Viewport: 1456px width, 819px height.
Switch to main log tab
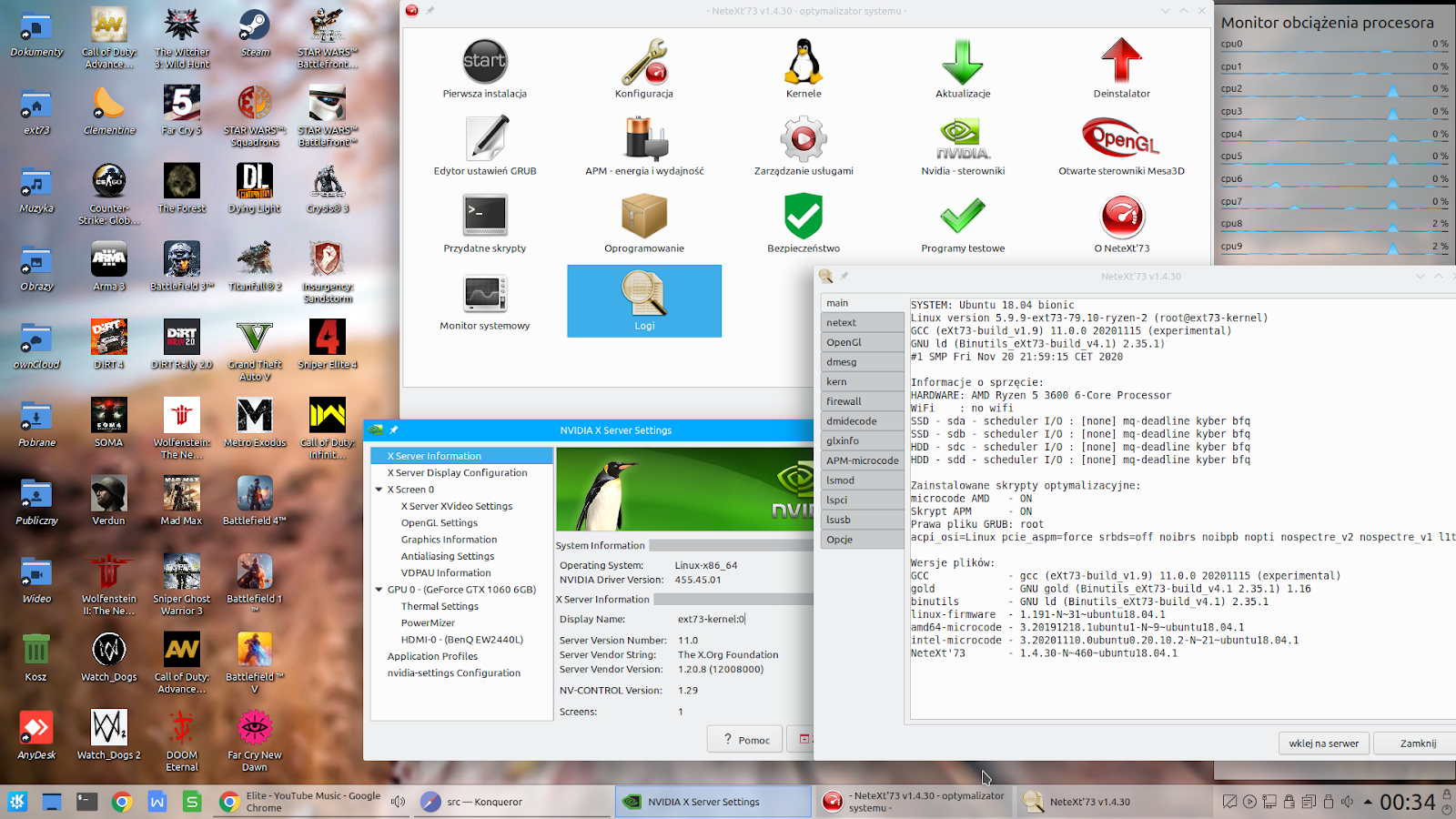tap(862, 303)
